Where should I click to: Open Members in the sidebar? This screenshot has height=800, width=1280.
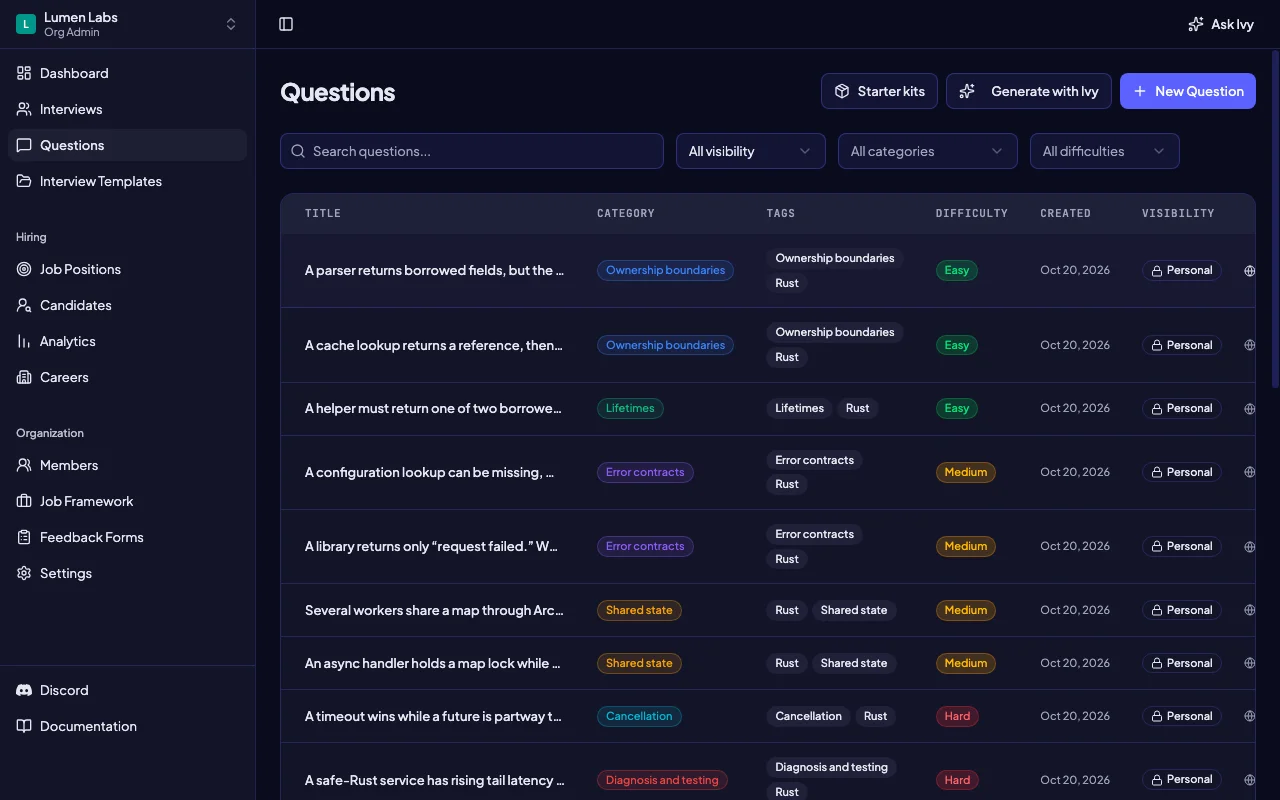(127, 465)
